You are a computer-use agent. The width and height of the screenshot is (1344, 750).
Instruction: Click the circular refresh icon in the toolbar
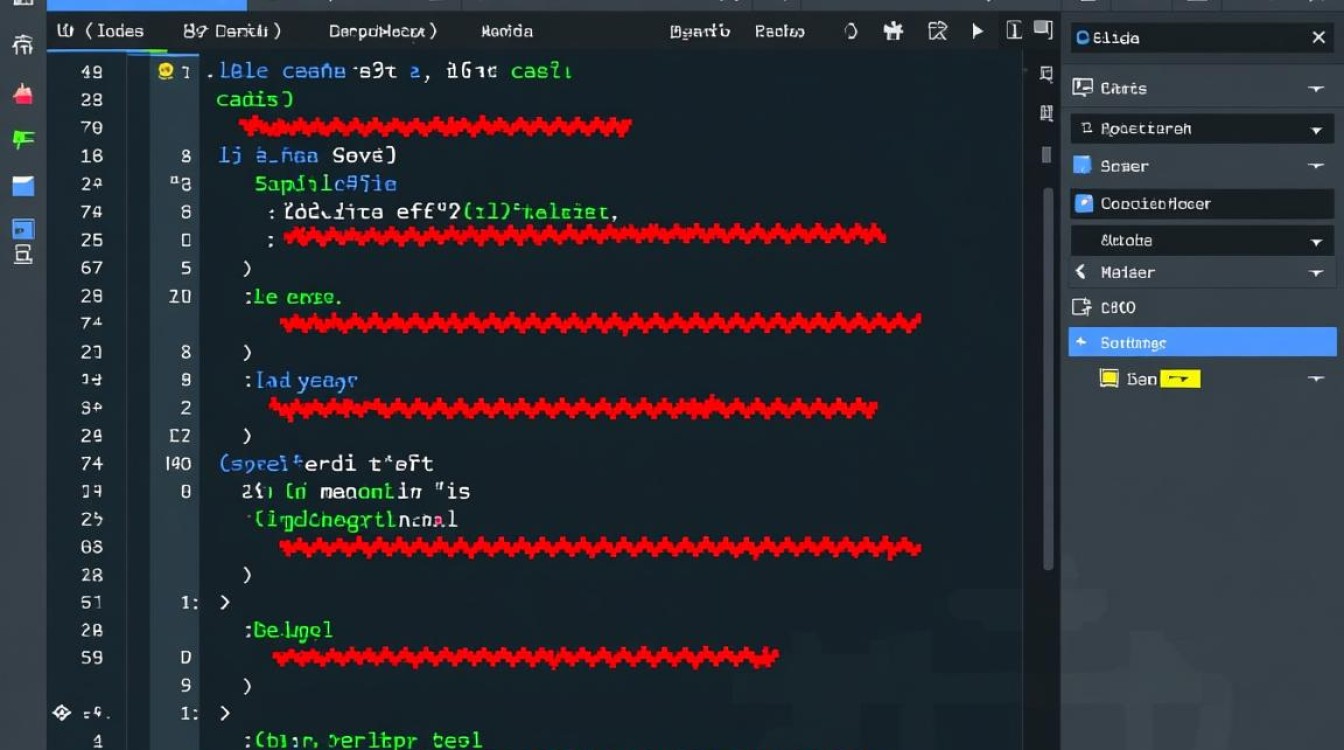point(851,32)
